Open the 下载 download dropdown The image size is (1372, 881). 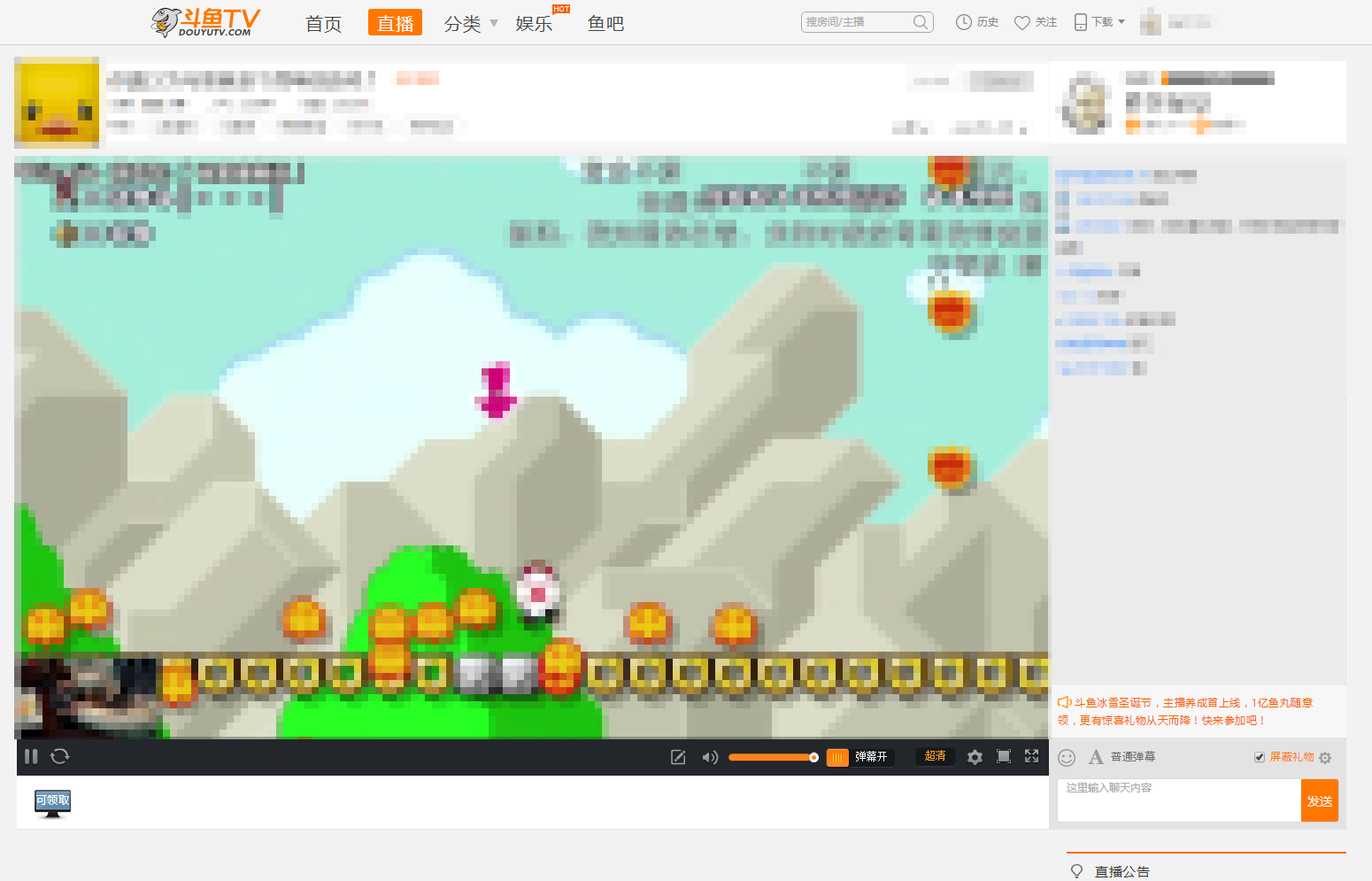(x=1098, y=21)
